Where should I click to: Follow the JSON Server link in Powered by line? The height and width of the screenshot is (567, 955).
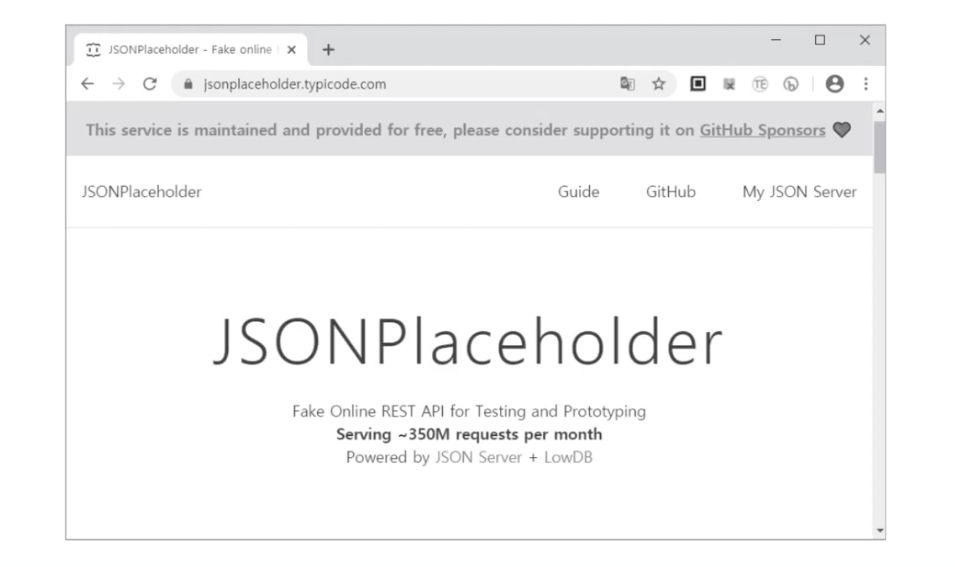pos(478,457)
